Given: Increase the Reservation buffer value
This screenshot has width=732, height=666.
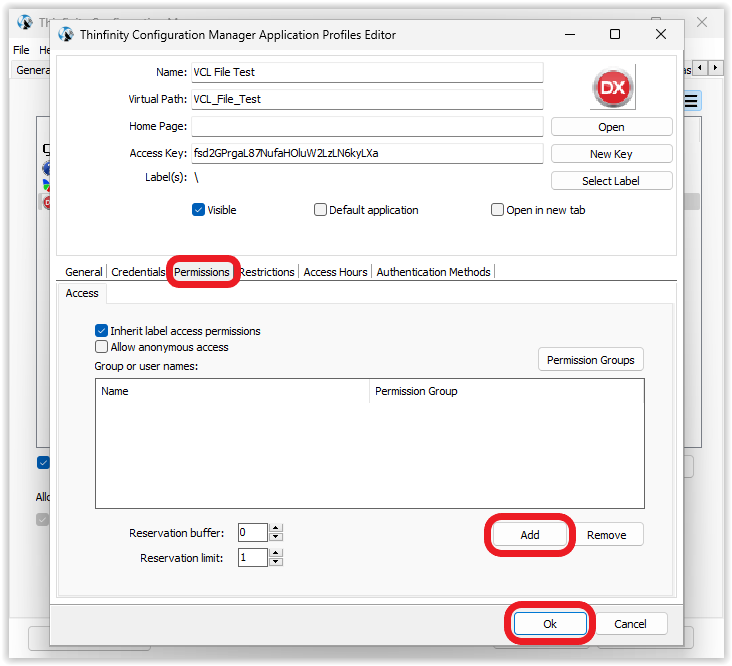Looking at the screenshot, I should [276, 528].
